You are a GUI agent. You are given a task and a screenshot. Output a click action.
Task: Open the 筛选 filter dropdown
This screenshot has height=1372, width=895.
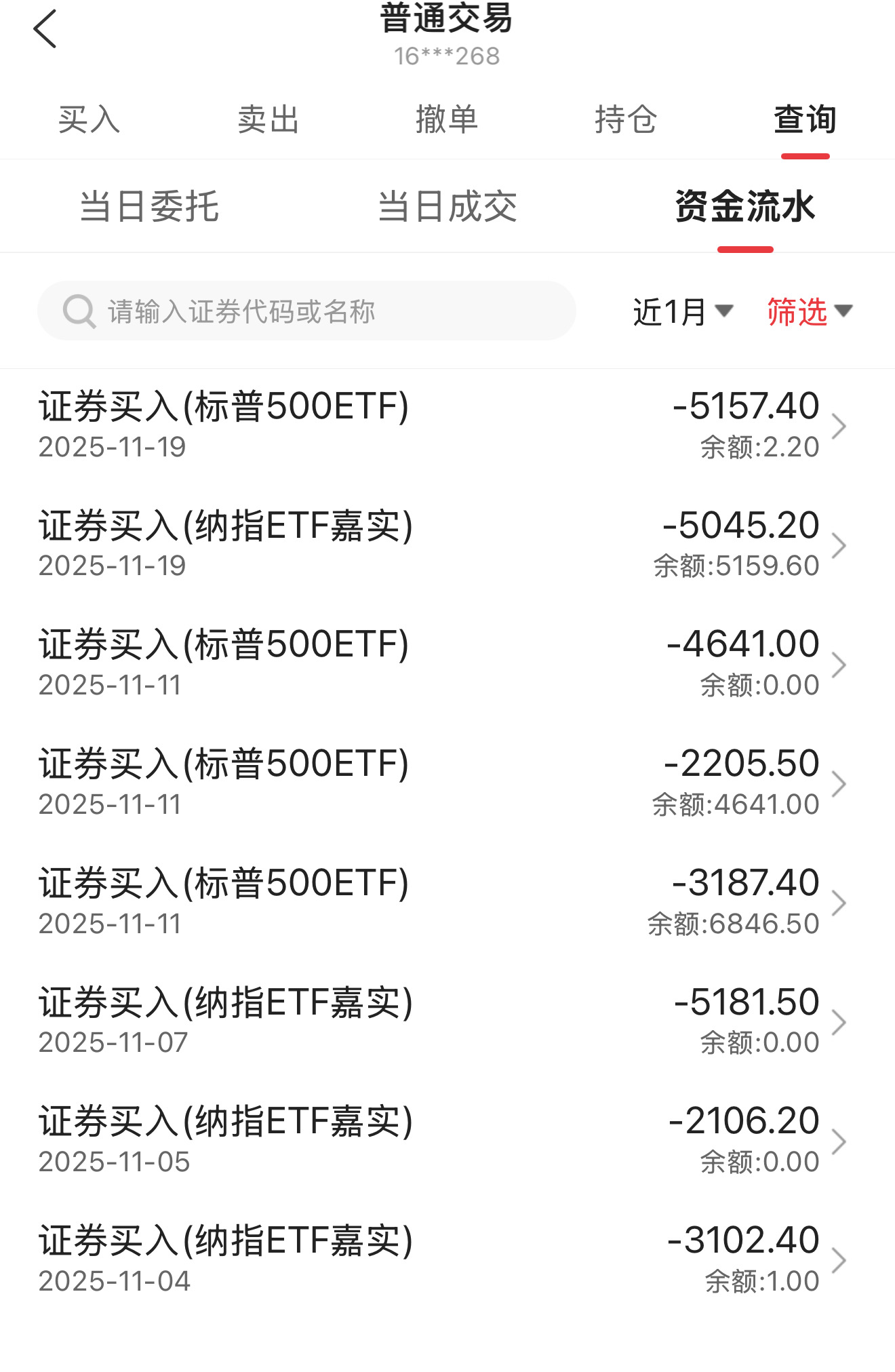[810, 311]
